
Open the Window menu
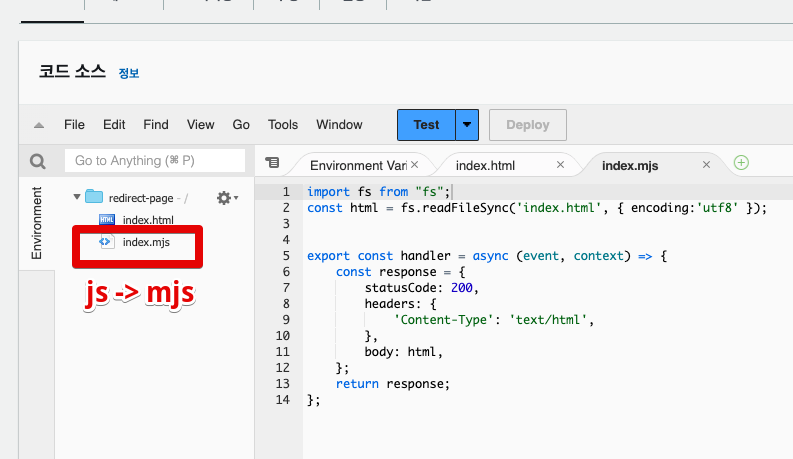(x=339, y=125)
